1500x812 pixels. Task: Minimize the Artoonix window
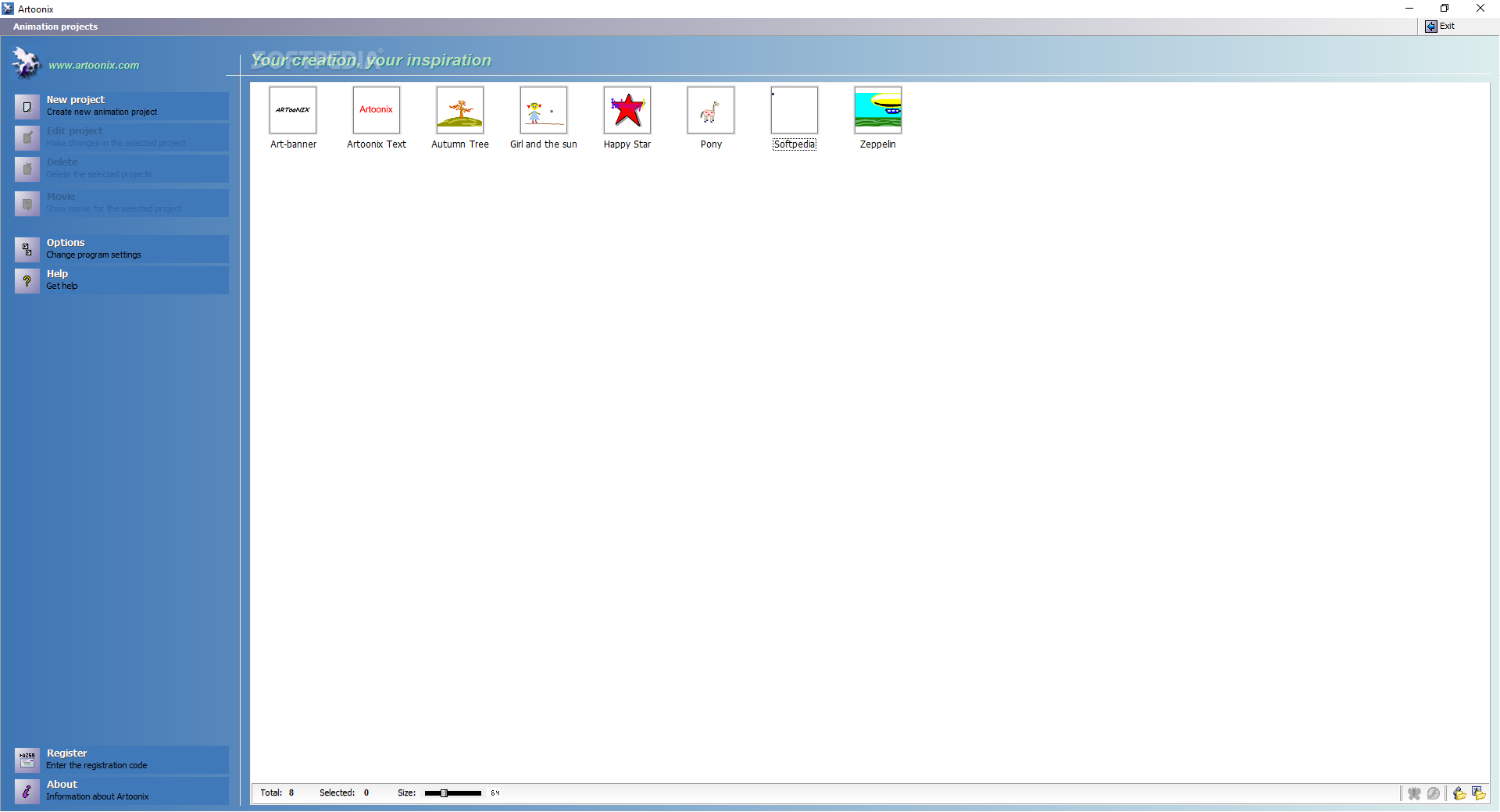coord(1409,9)
